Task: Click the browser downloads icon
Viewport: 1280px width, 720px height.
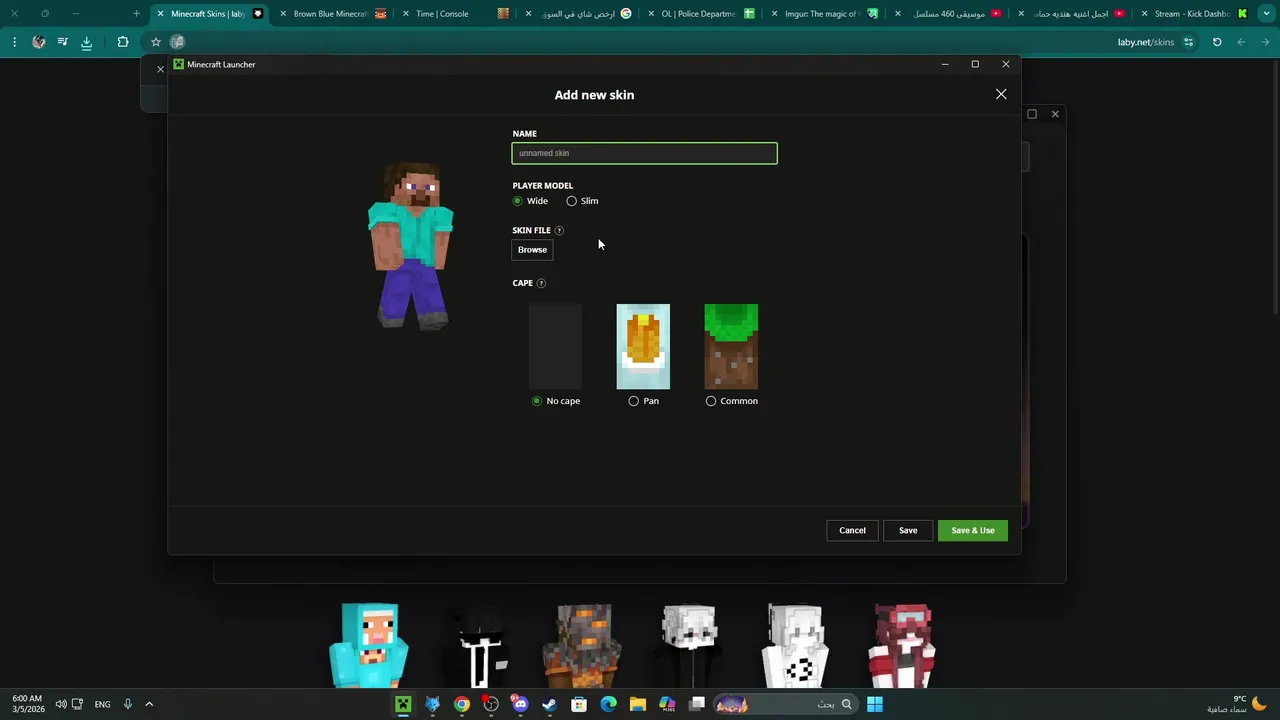Action: click(86, 42)
